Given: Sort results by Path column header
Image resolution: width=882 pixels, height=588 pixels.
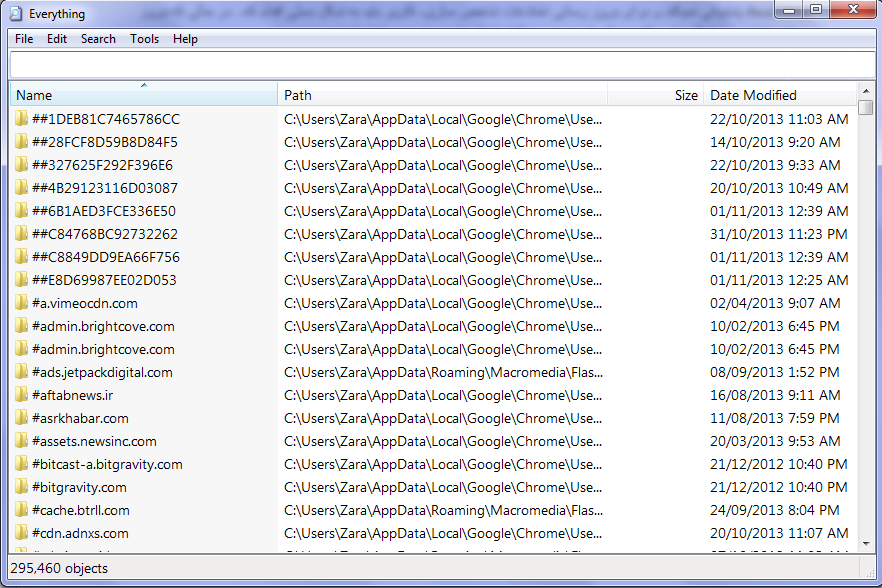Looking at the screenshot, I should 442,95.
